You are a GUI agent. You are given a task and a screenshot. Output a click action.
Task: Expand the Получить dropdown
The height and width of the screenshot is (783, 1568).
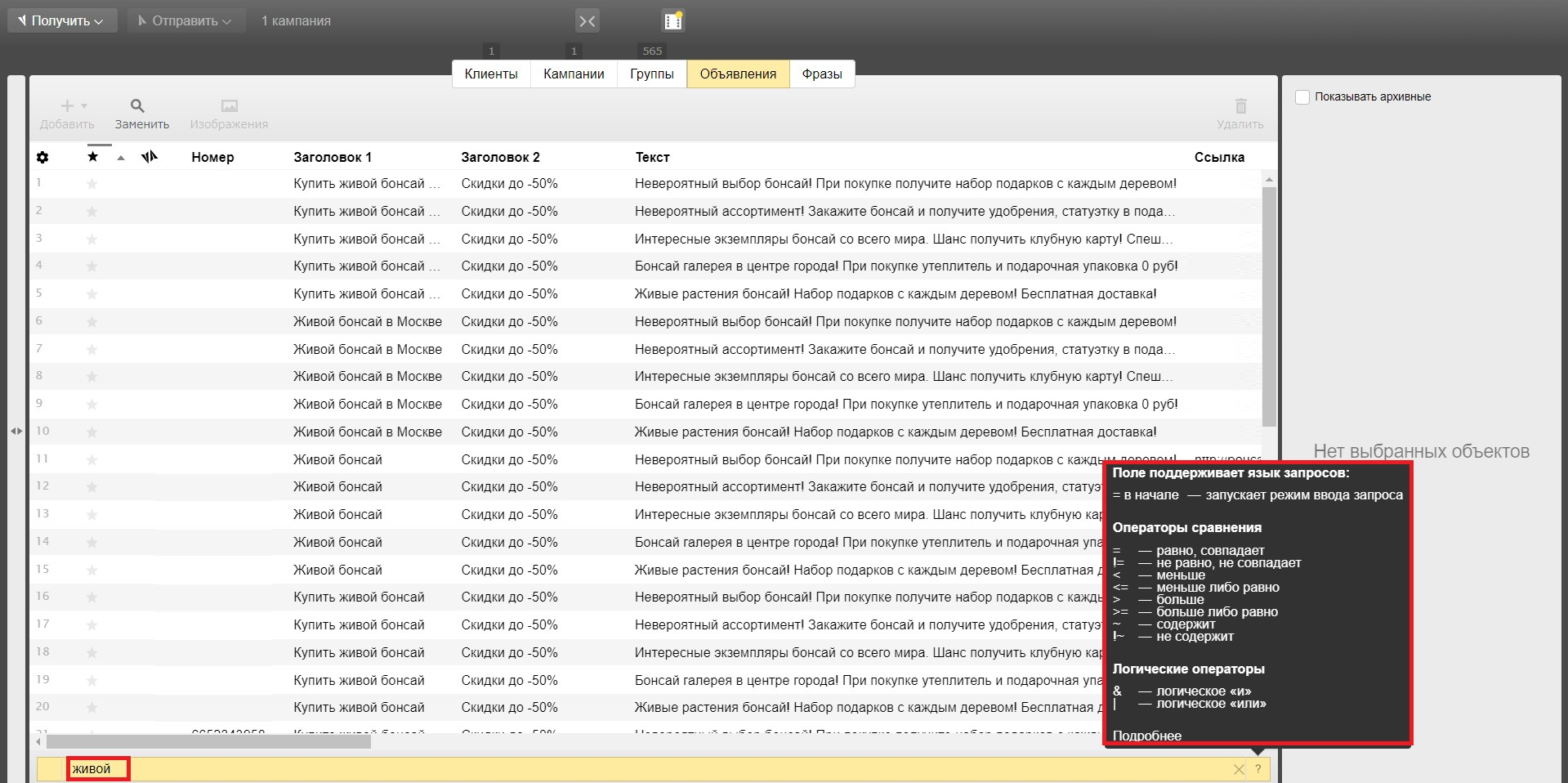click(62, 21)
